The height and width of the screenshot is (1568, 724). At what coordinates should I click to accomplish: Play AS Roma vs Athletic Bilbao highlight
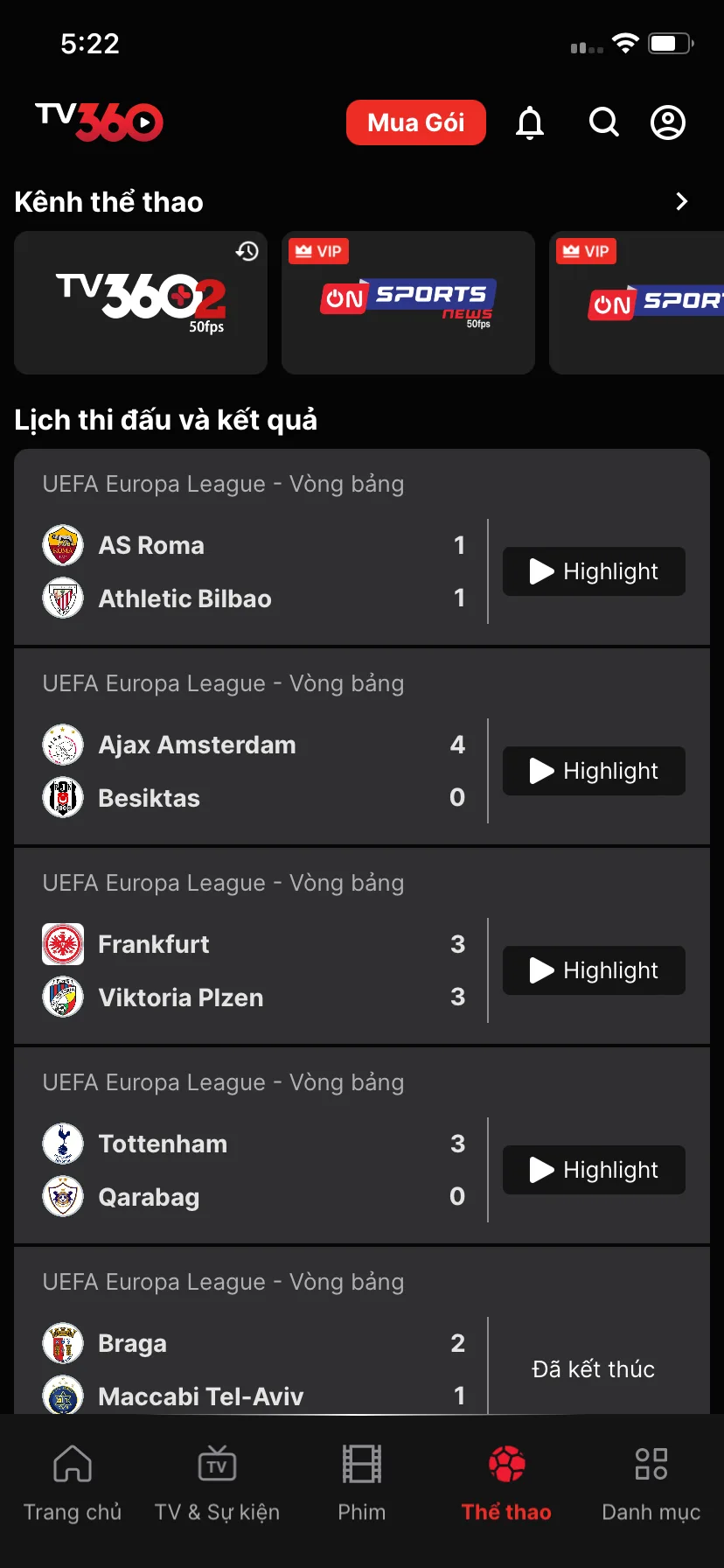coord(594,571)
